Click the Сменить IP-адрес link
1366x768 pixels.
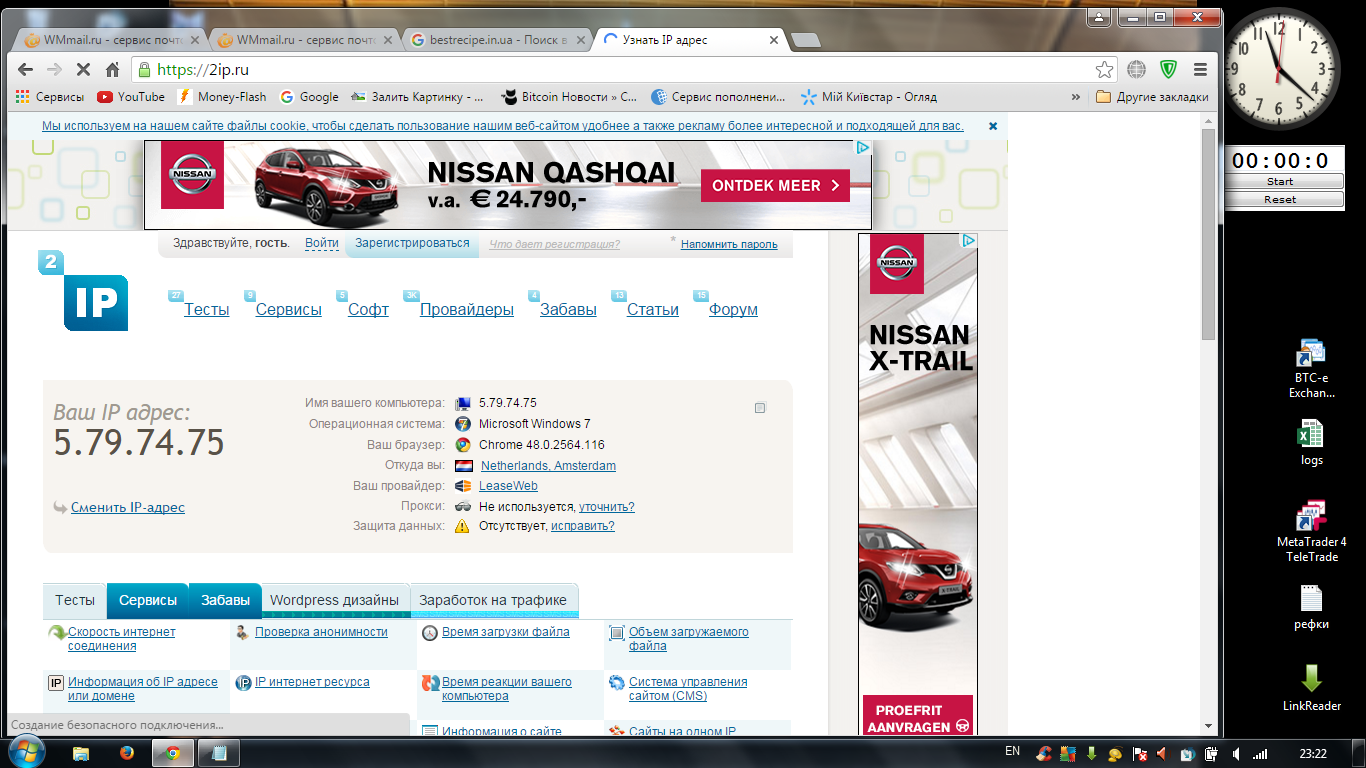tap(128, 507)
